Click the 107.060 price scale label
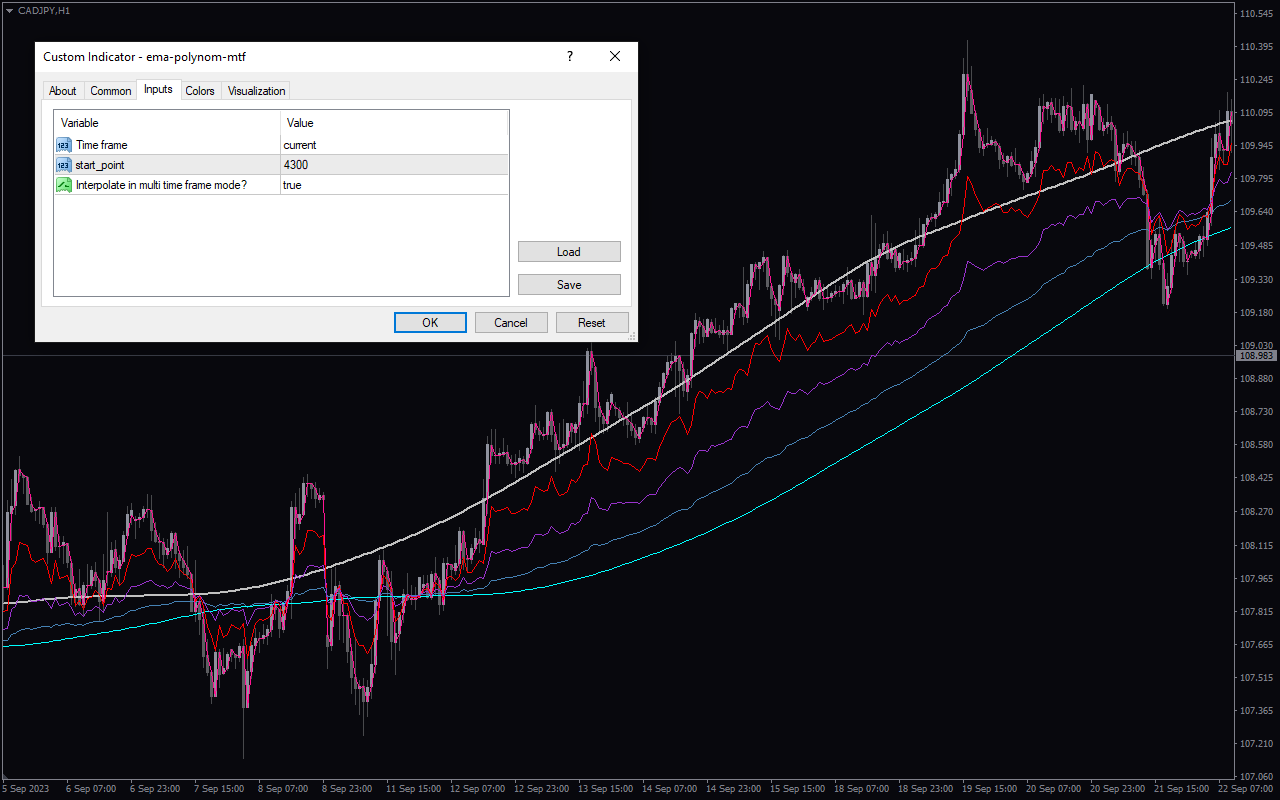 1257,776
